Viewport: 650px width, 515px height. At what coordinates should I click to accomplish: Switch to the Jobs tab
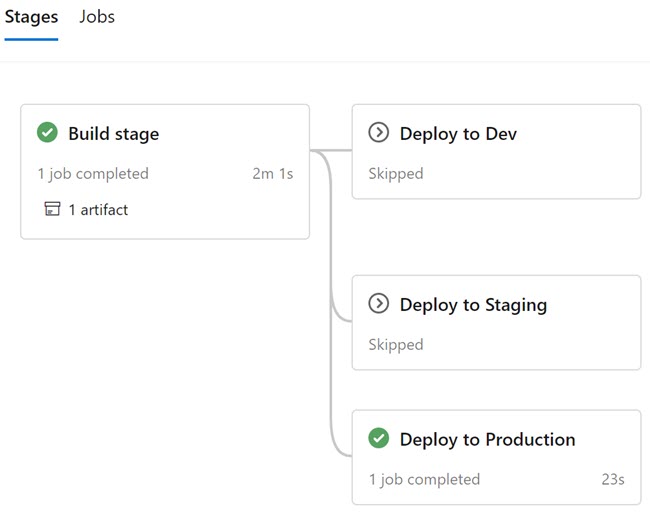point(97,17)
